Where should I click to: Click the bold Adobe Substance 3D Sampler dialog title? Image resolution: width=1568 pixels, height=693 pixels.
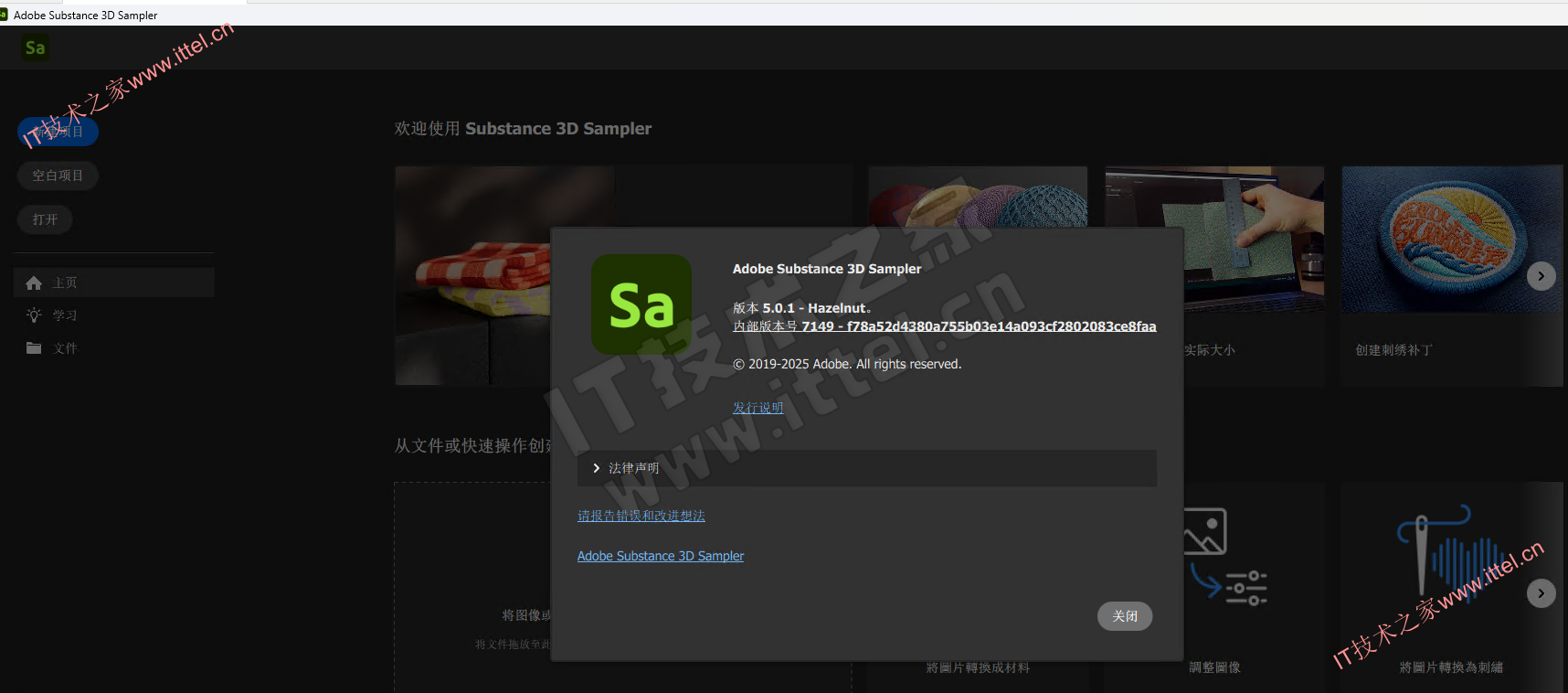coord(827,269)
